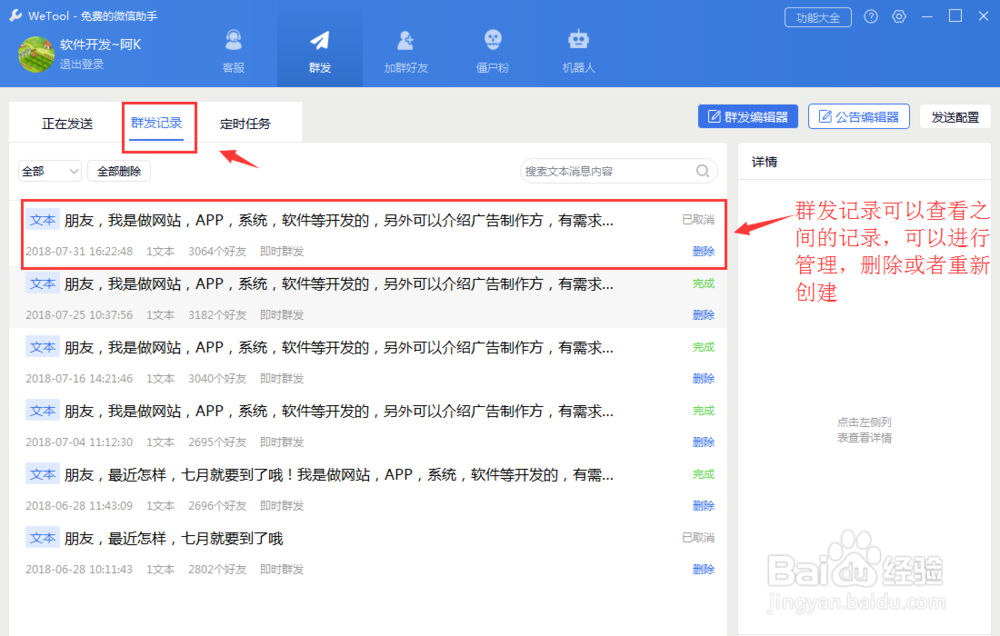Minimize the WeTool window
The width and height of the screenshot is (1000, 636).
(927, 17)
